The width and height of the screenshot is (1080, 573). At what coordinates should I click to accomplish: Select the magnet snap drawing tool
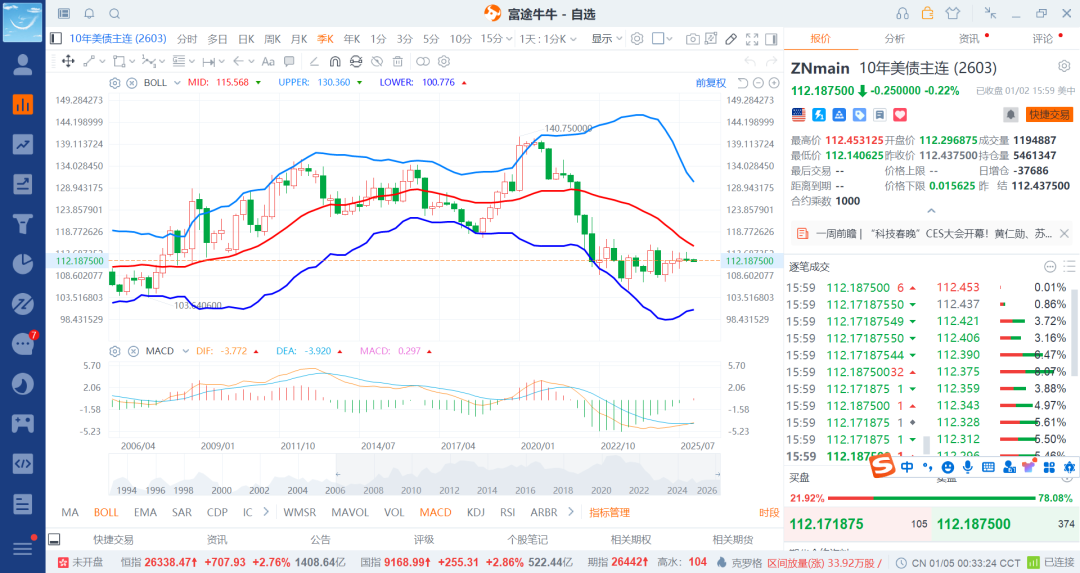point(335,61)
